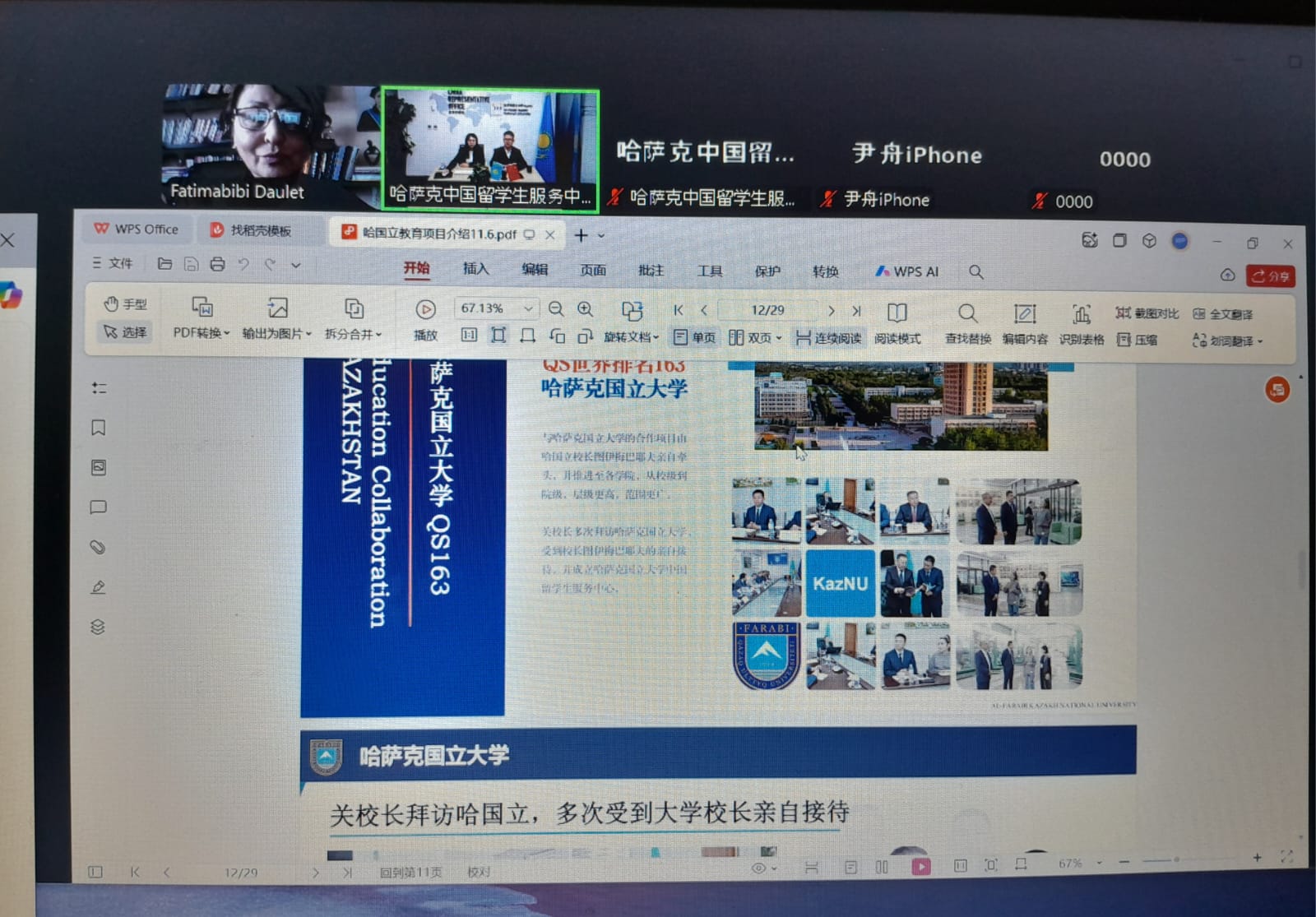Image resolution: width=1316 pixels, height=917 pixels.
Task: Toggle 连续阅读 continuous reading mode
Action: pyautogui.click(x=828, y=338)
